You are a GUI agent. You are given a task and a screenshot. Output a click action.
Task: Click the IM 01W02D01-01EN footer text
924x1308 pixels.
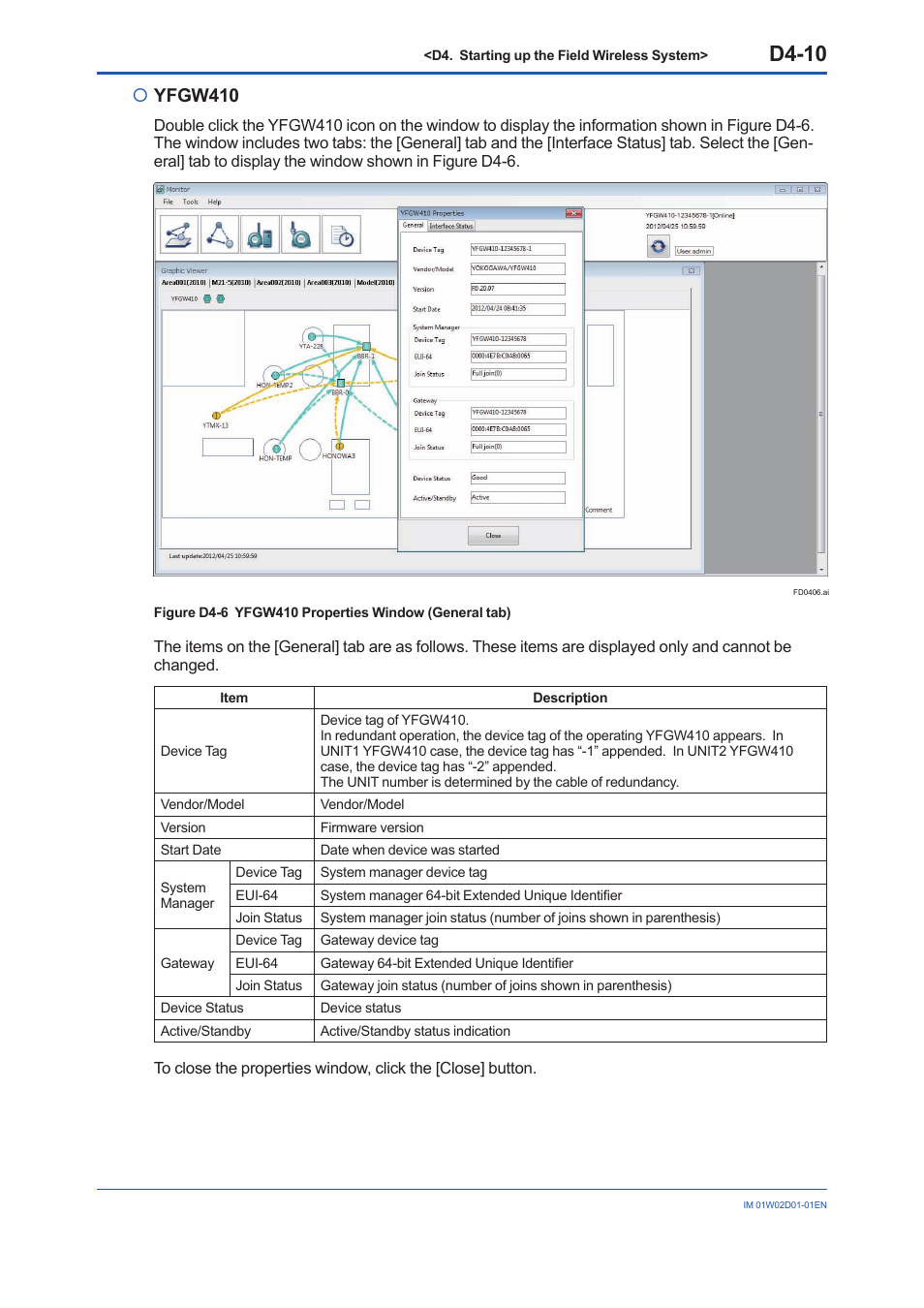click(x=785, y=1205)
